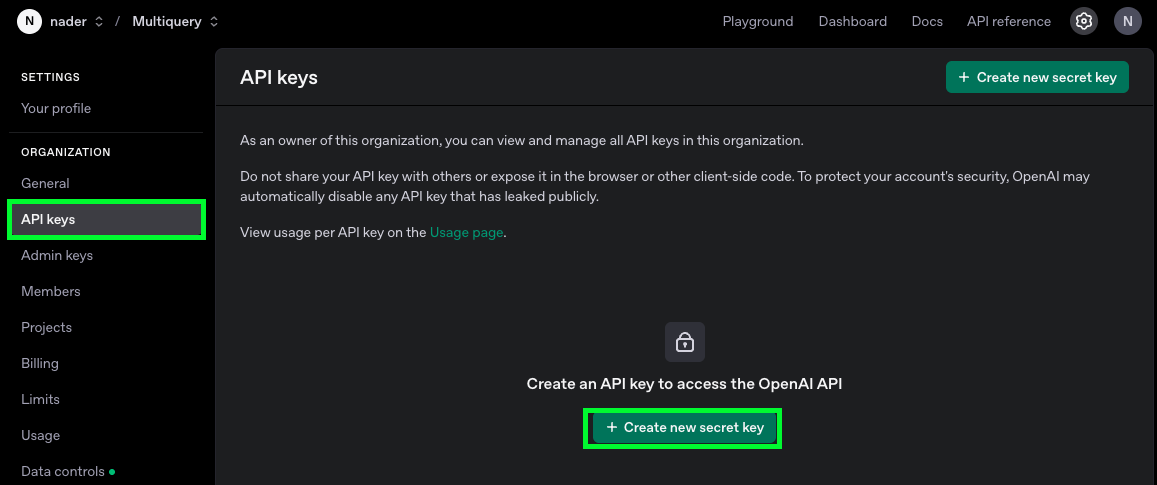
Task: Click Create new secret key in header
Action: [x=1037, y=78]
